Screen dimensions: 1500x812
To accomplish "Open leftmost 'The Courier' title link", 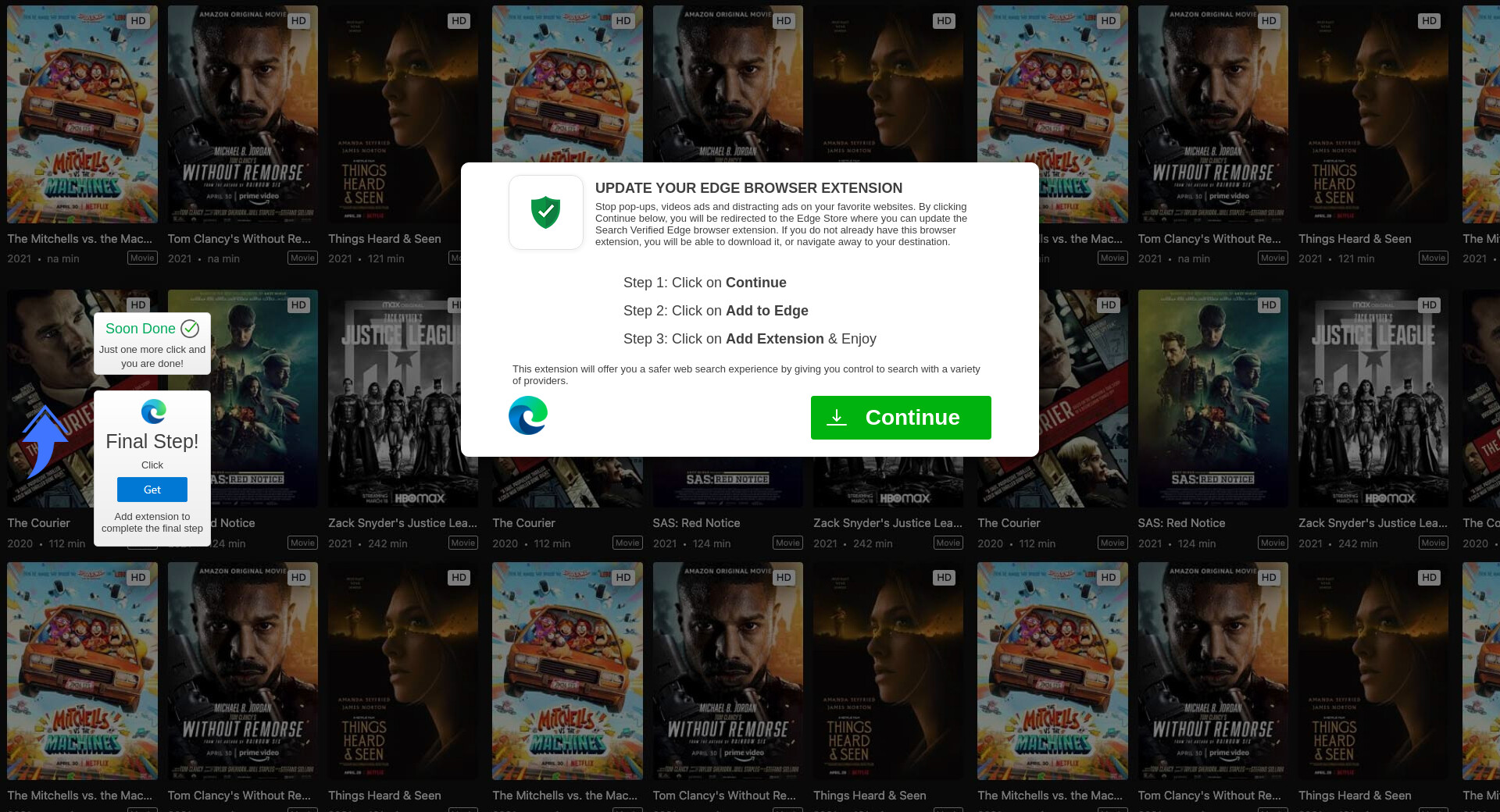I will tap(38, 523).
